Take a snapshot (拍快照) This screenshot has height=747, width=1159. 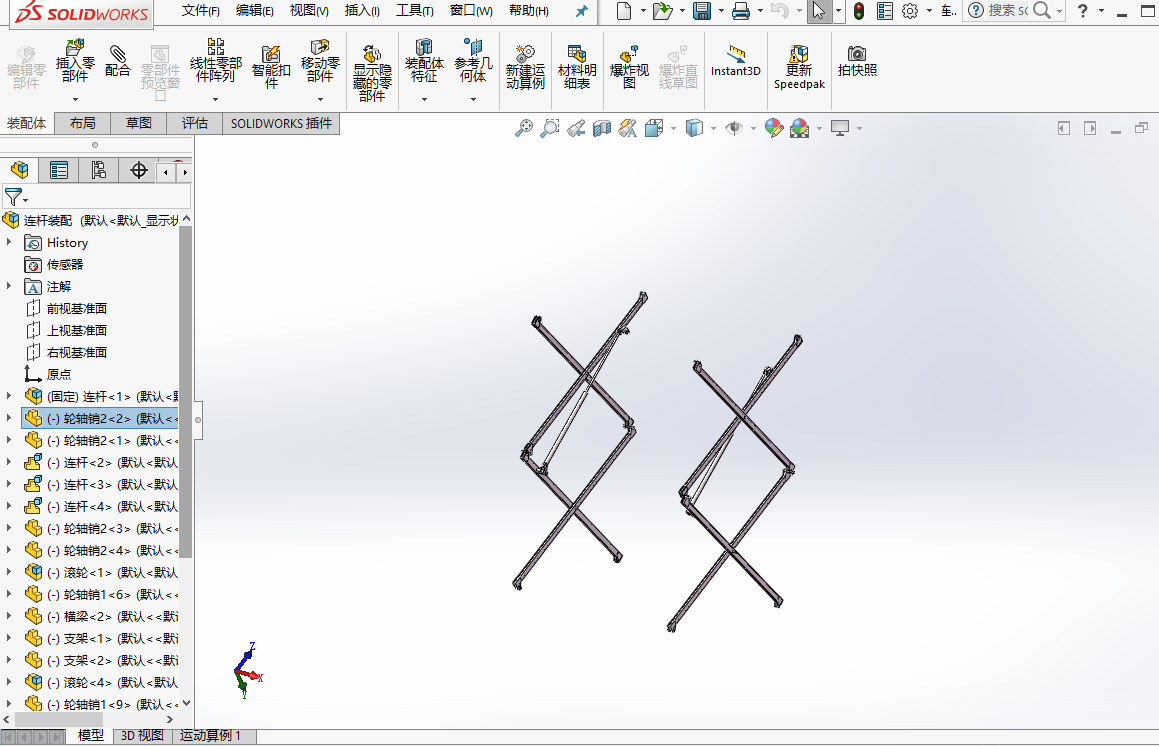pyautogui.click(x=857, y=61)
